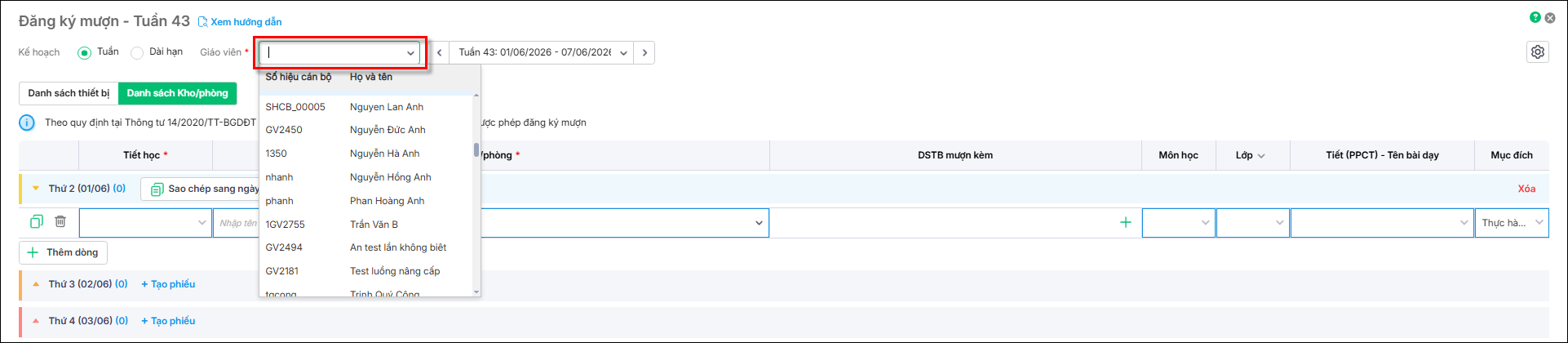Select the Tuần radio button

[84, 52]
